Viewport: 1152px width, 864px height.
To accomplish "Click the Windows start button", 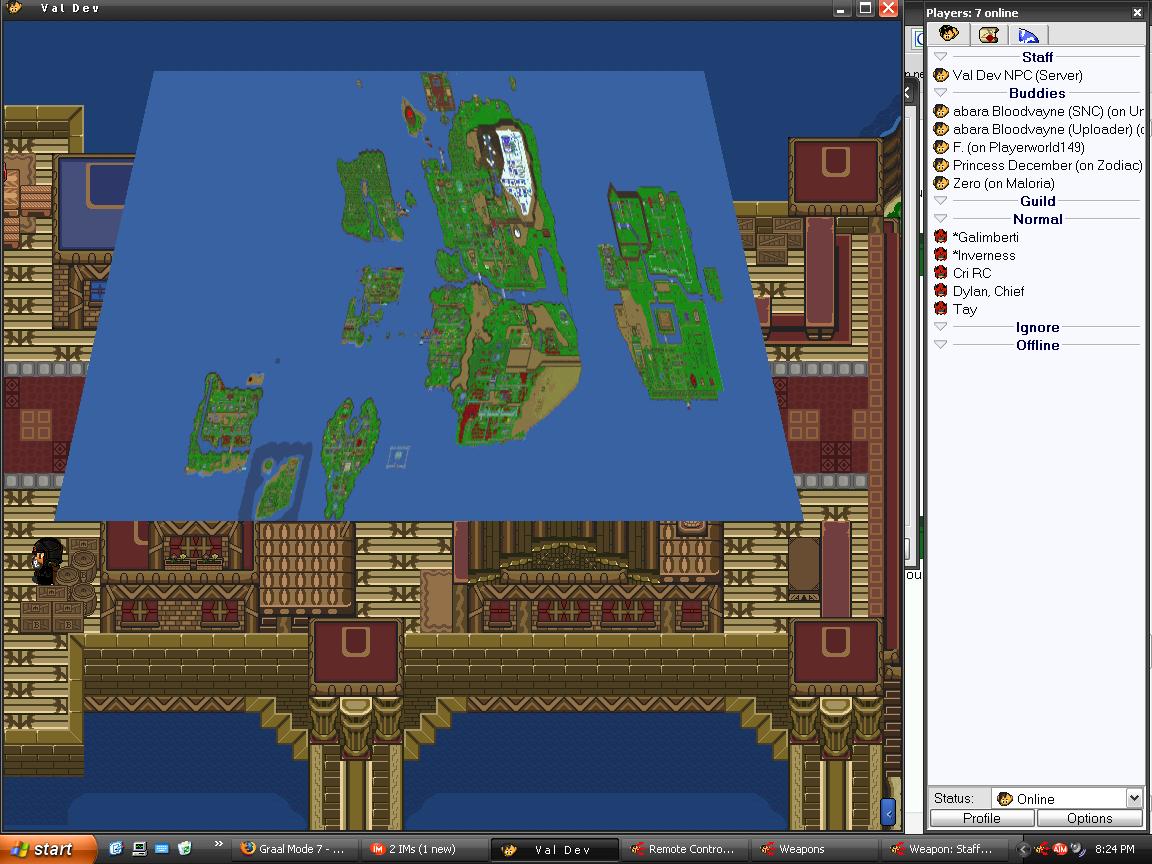I will [46, 849].
